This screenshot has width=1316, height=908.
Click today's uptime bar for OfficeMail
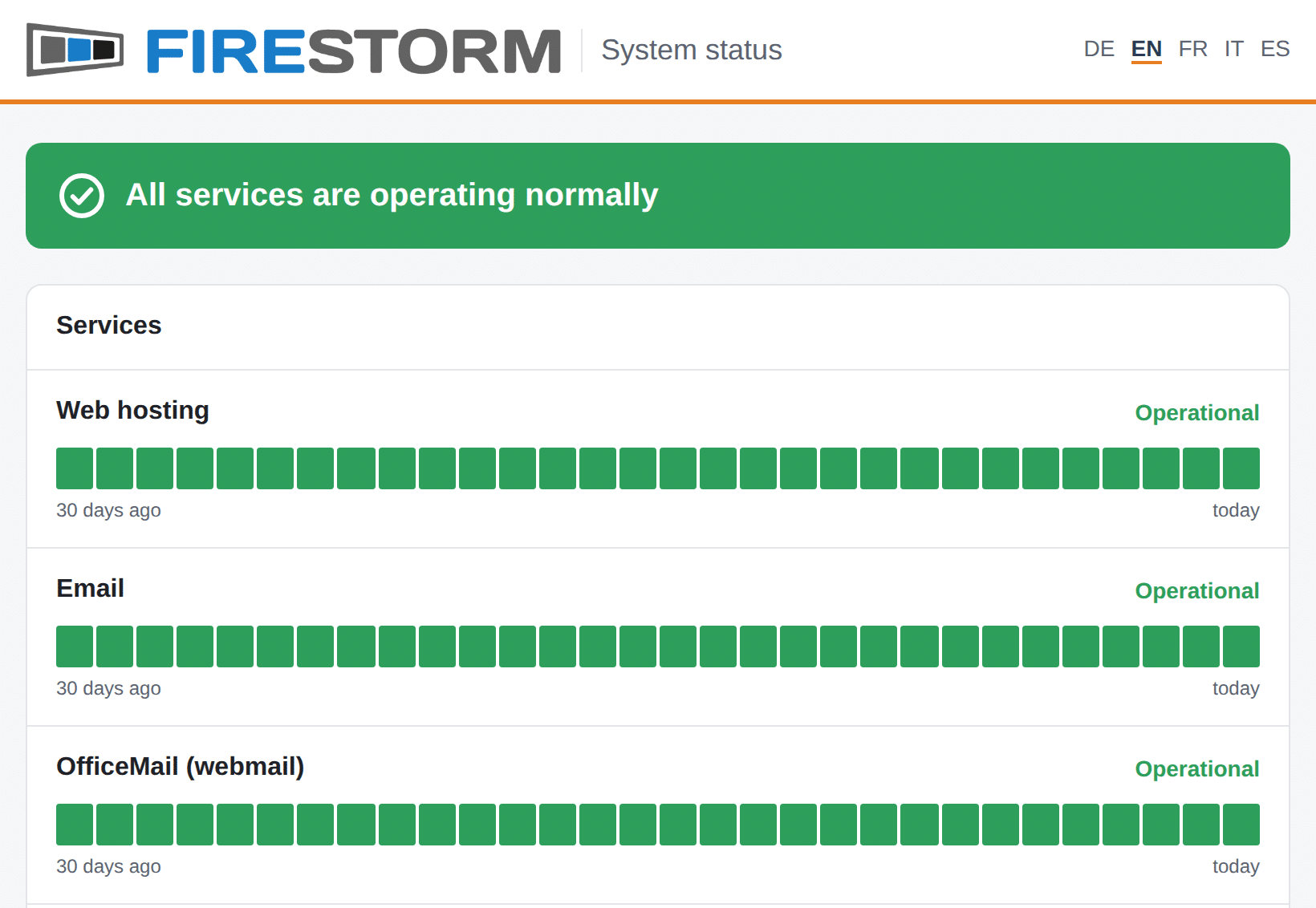(1241, 825)
